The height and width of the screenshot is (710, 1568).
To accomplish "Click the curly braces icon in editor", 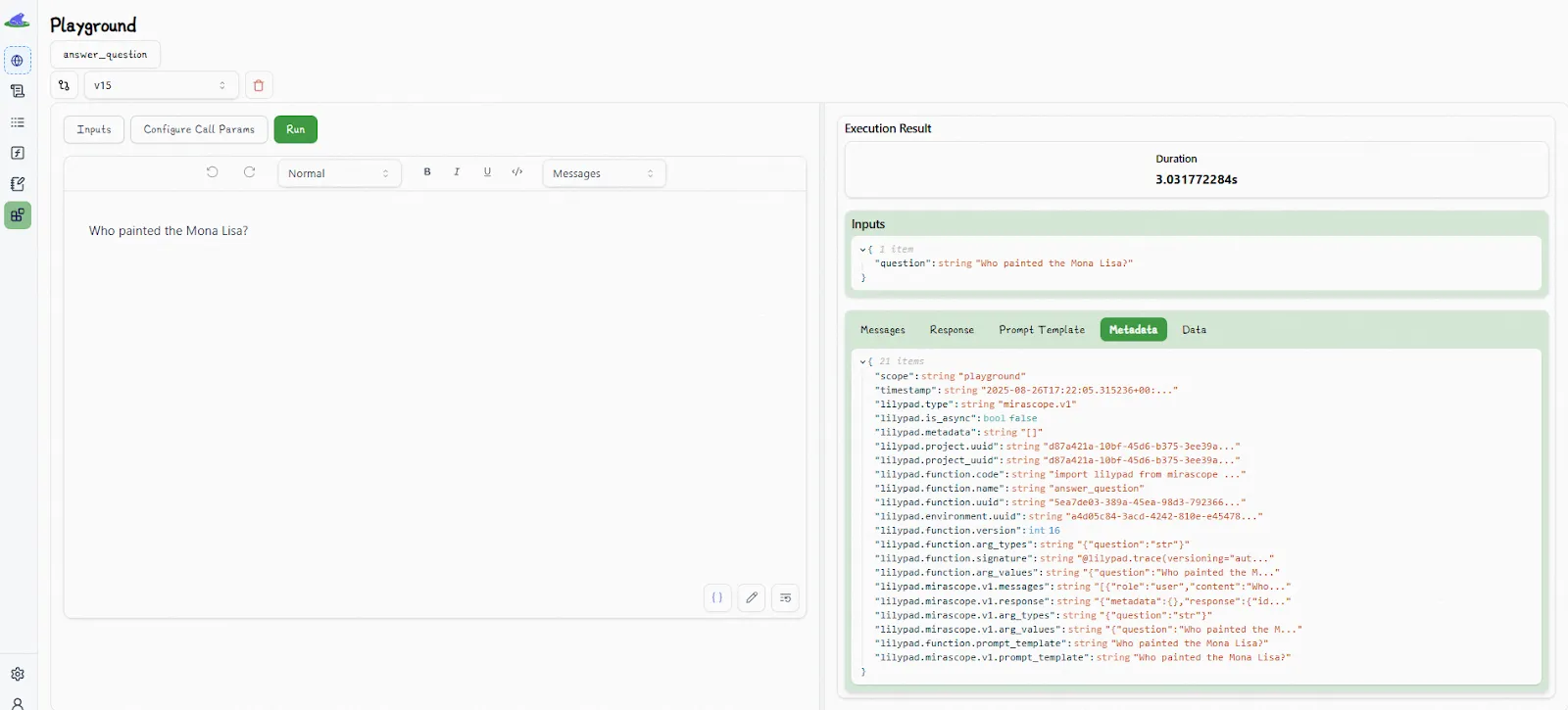I will (717, 597).
